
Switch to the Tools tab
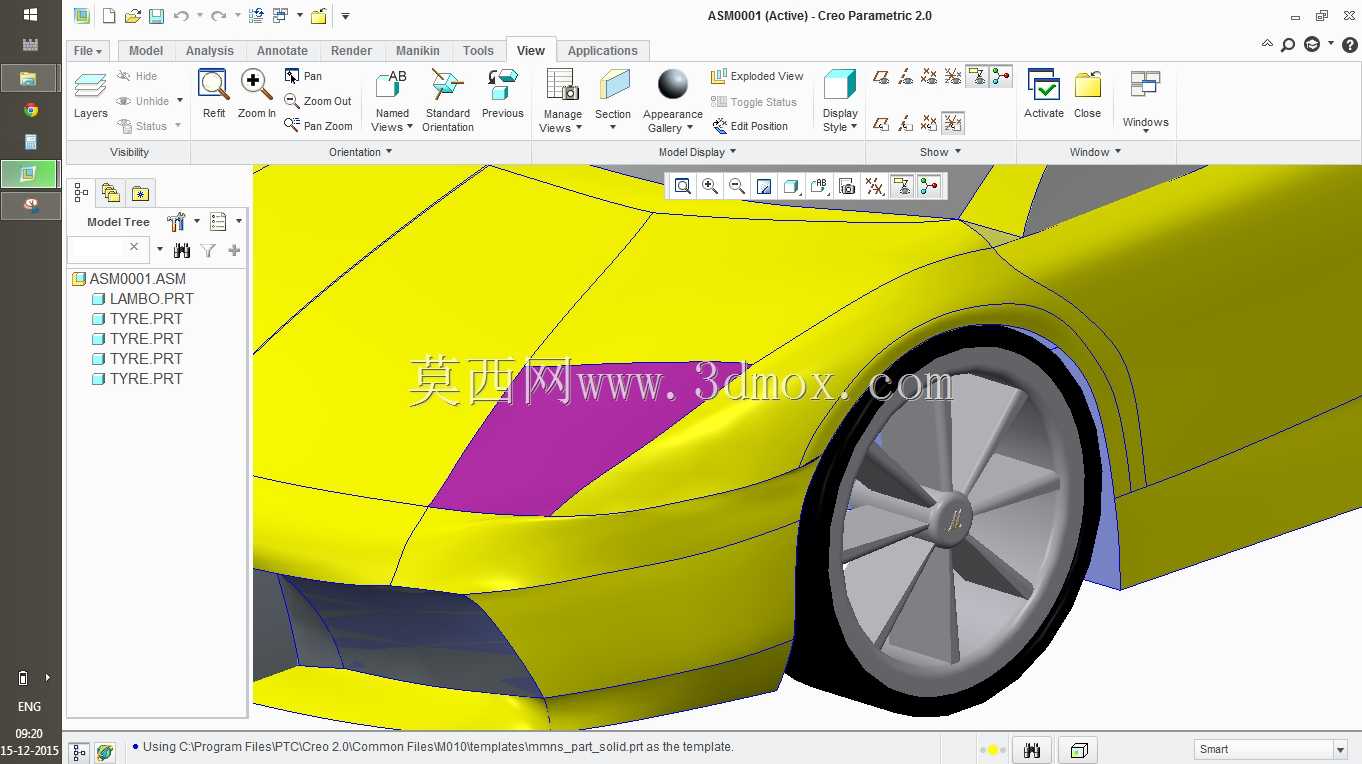478,51
